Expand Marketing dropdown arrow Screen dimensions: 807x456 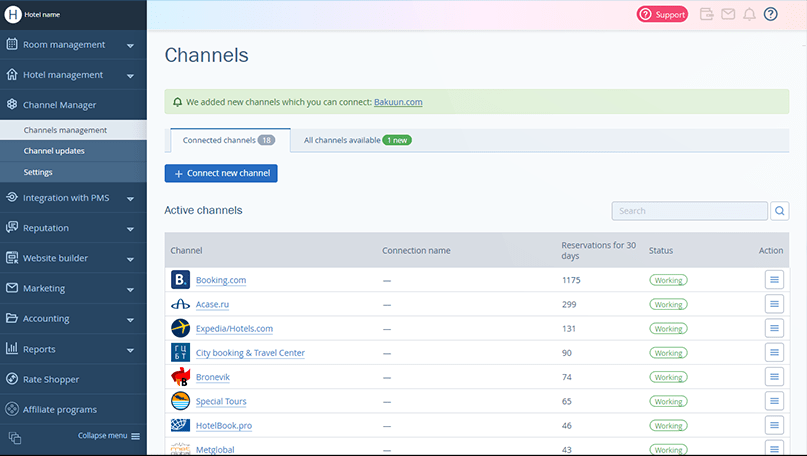click(130, 290)
